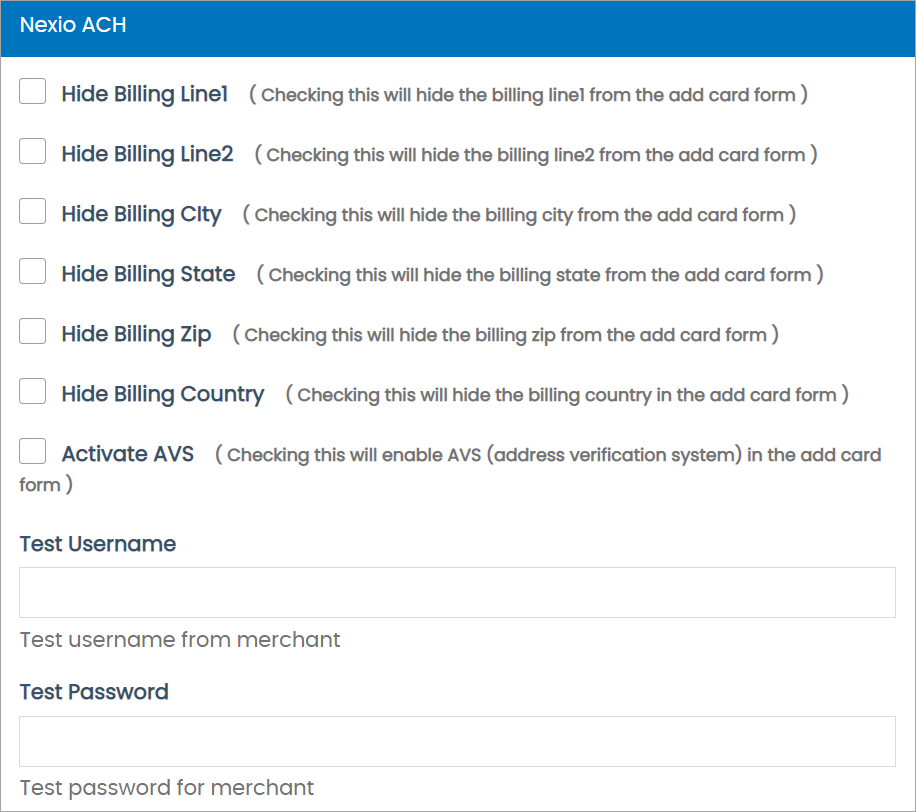Click inside the Test Username input field
The image size is (916, 812).
457,592
